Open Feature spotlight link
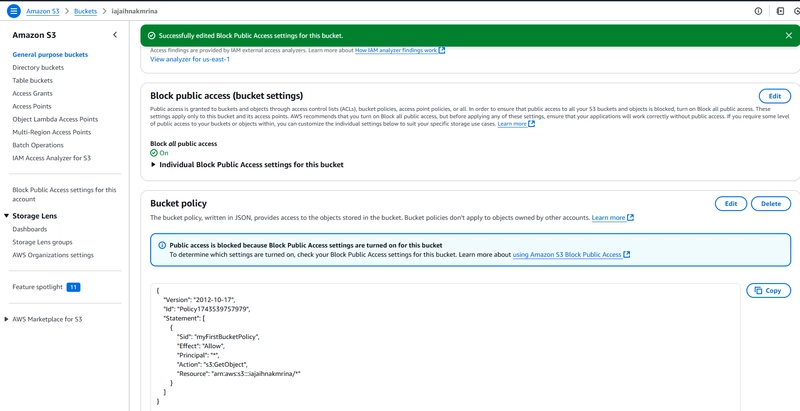 tap(37, 287)
